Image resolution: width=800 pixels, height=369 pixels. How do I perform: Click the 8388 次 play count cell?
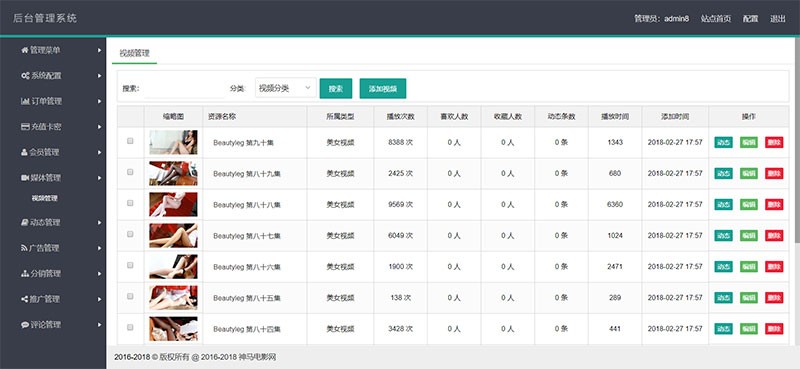401,142
